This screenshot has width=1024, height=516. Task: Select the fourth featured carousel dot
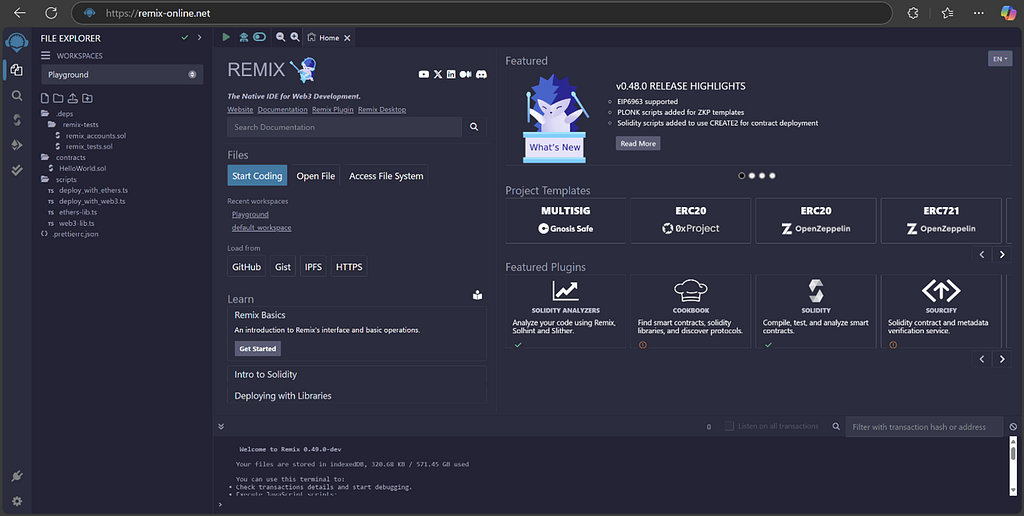click(x=773, y=176)
